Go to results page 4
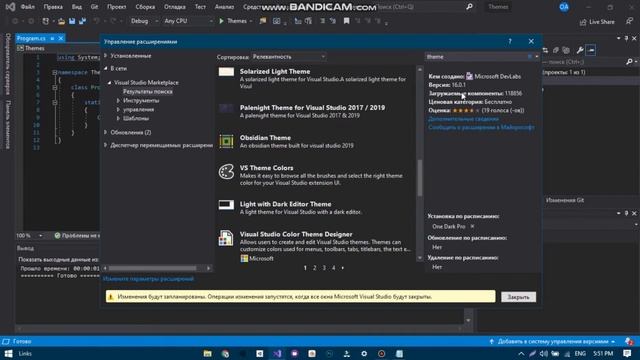This screenshot has width=640, height=360. [333, 268]
